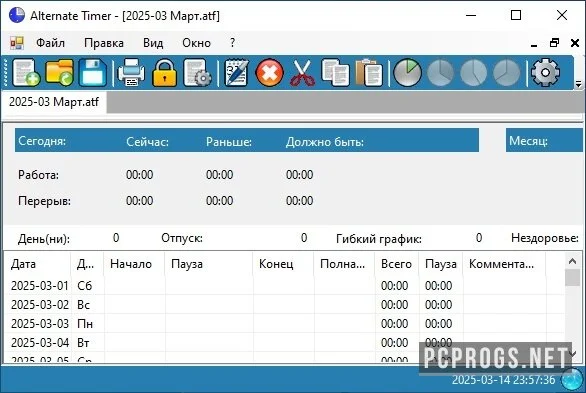
Task: Edit entry with notepad and pen icon
Action: coord(236,72)
